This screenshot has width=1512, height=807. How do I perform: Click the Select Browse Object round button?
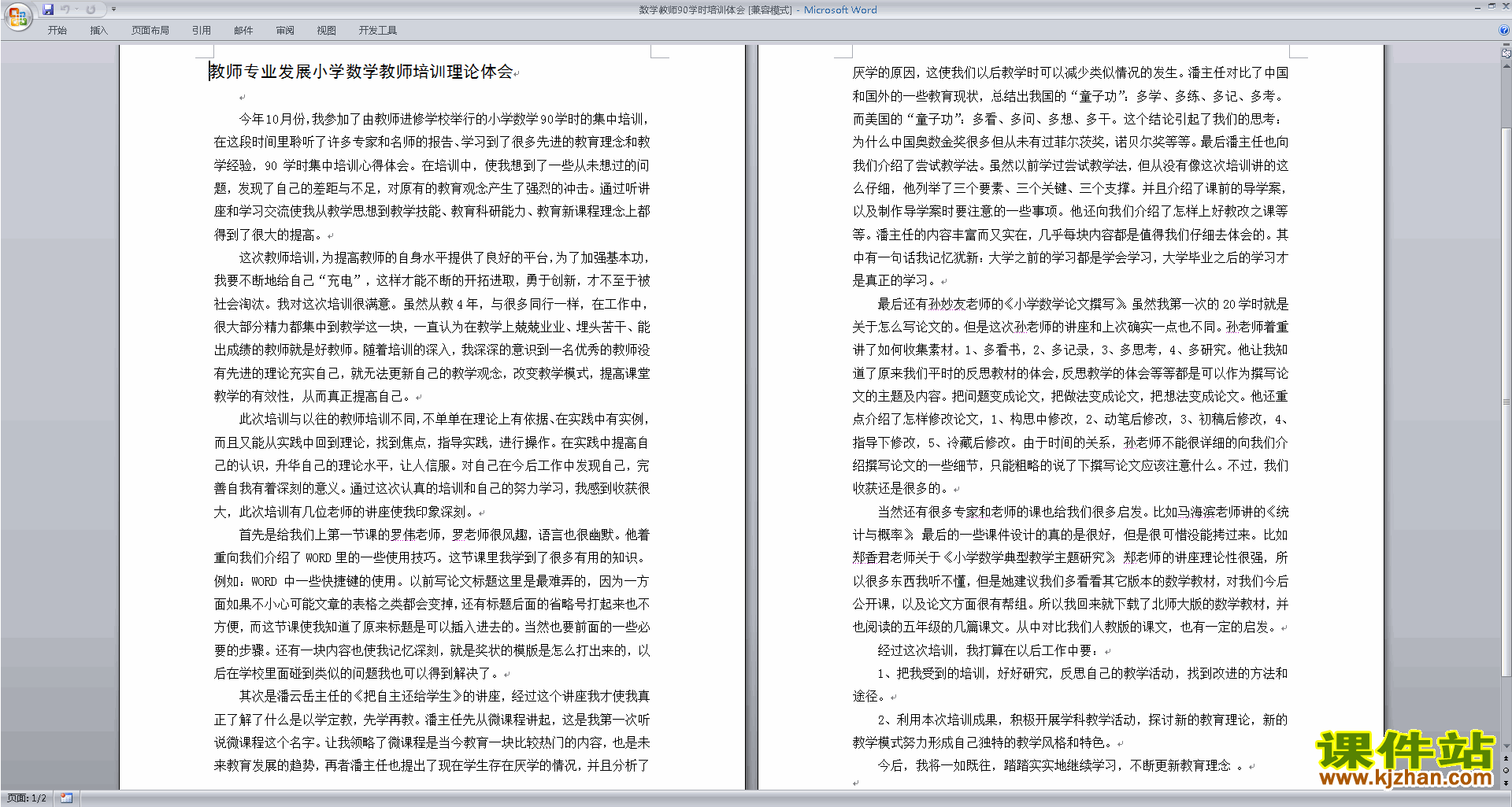click(1506, 771)
